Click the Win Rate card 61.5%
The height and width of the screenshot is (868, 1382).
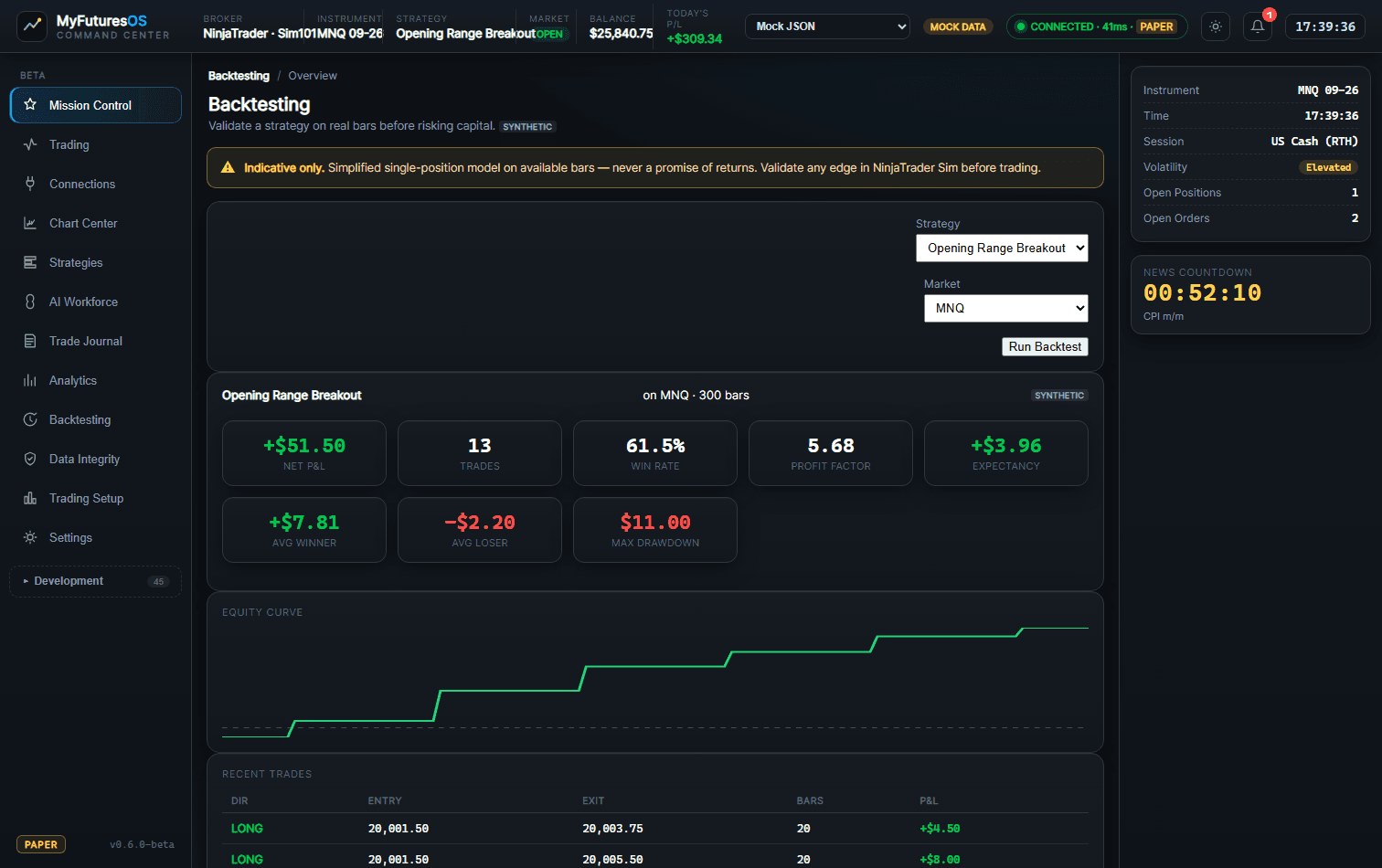pos(655,453)
